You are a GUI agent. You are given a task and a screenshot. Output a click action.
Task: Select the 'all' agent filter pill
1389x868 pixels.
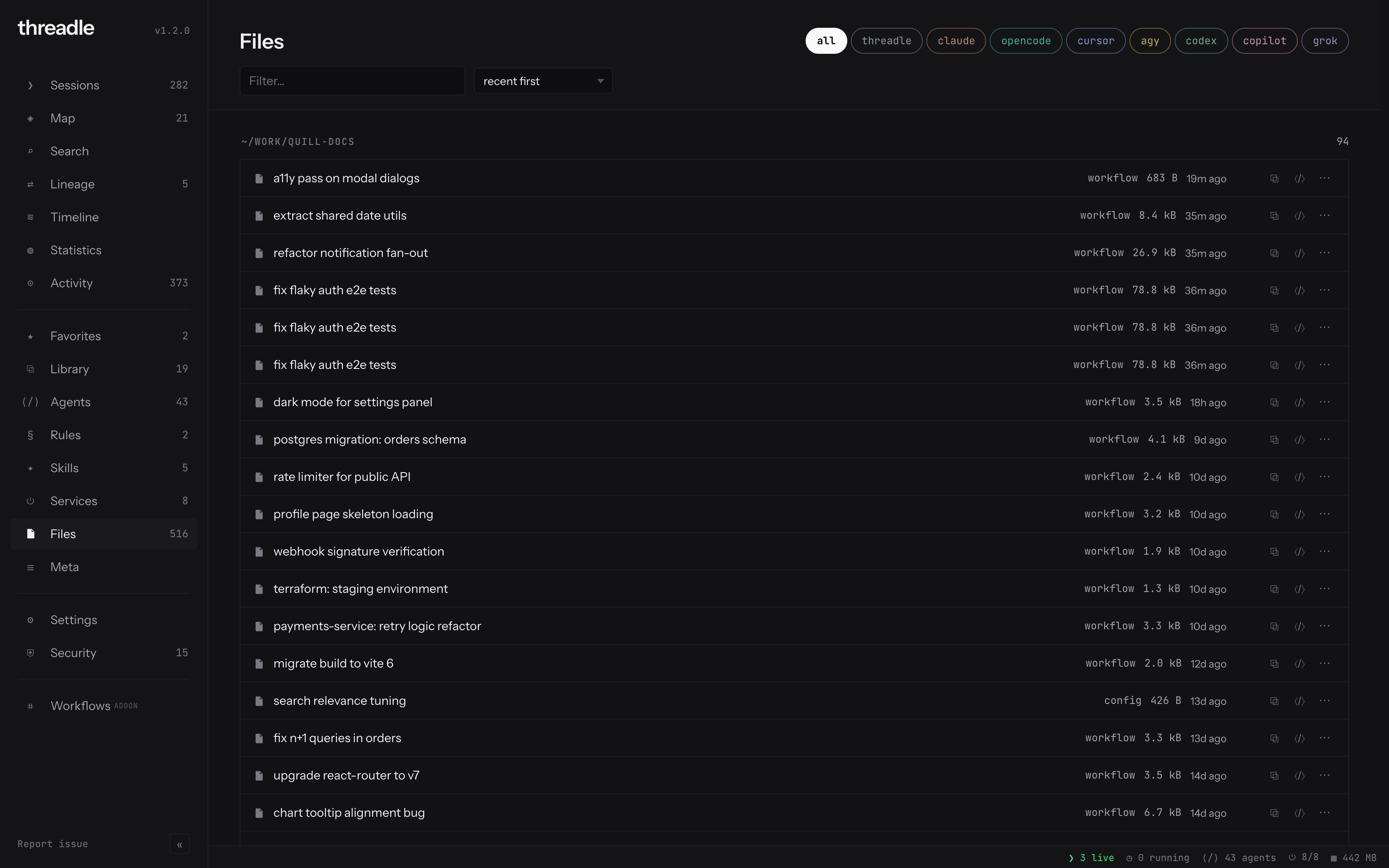point(826,41)
